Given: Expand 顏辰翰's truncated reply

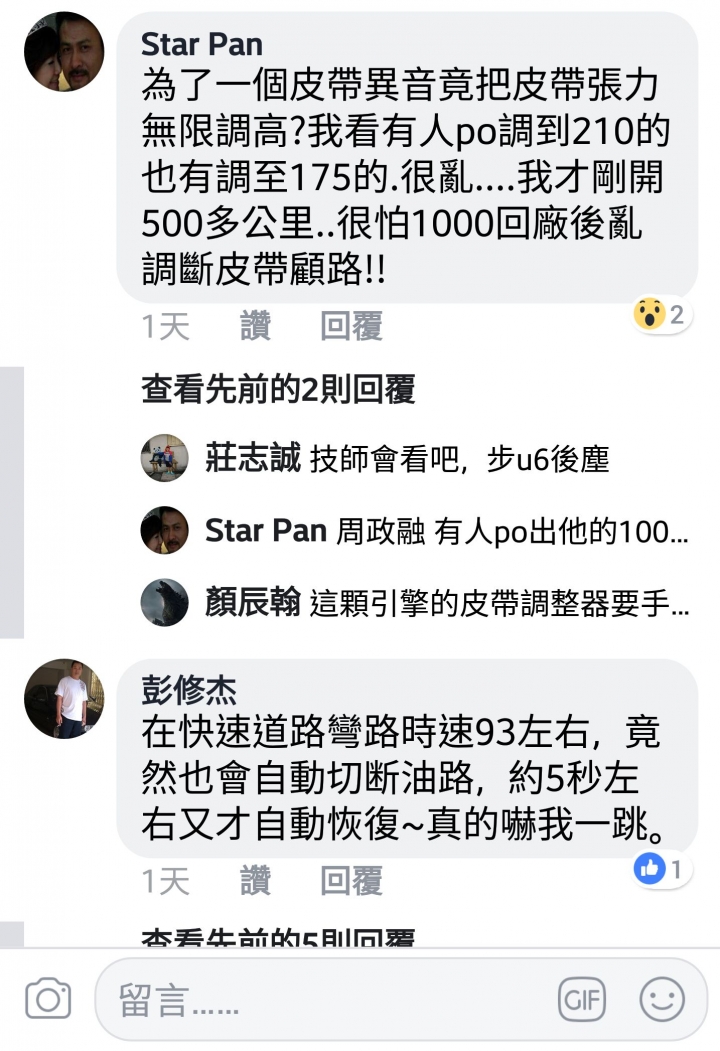Looking at the screenshot, I should (x=447, y=603).
